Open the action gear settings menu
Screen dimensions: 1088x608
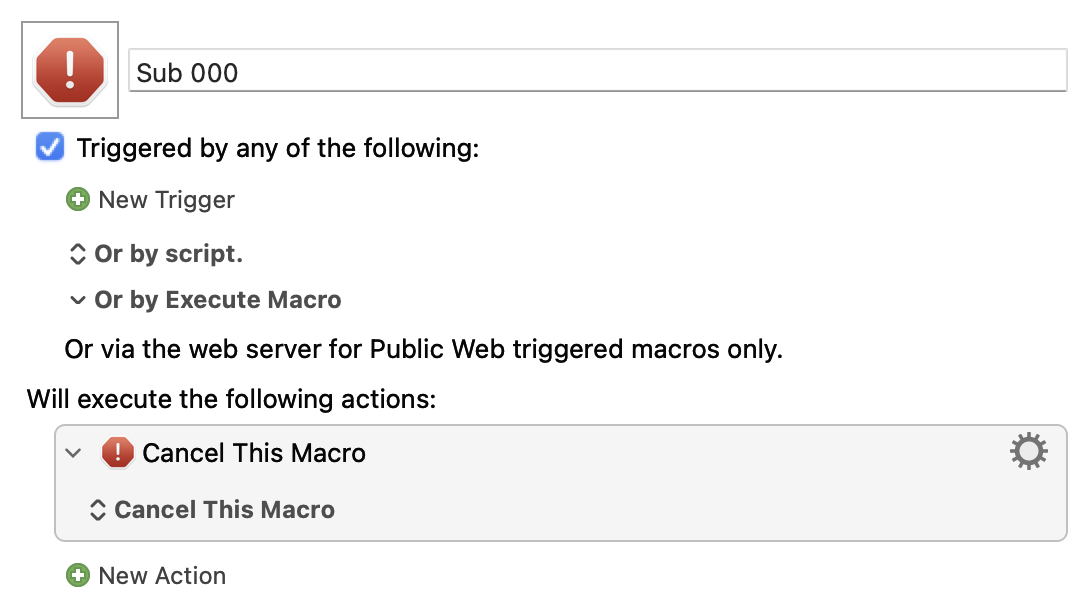point(1028,452)
